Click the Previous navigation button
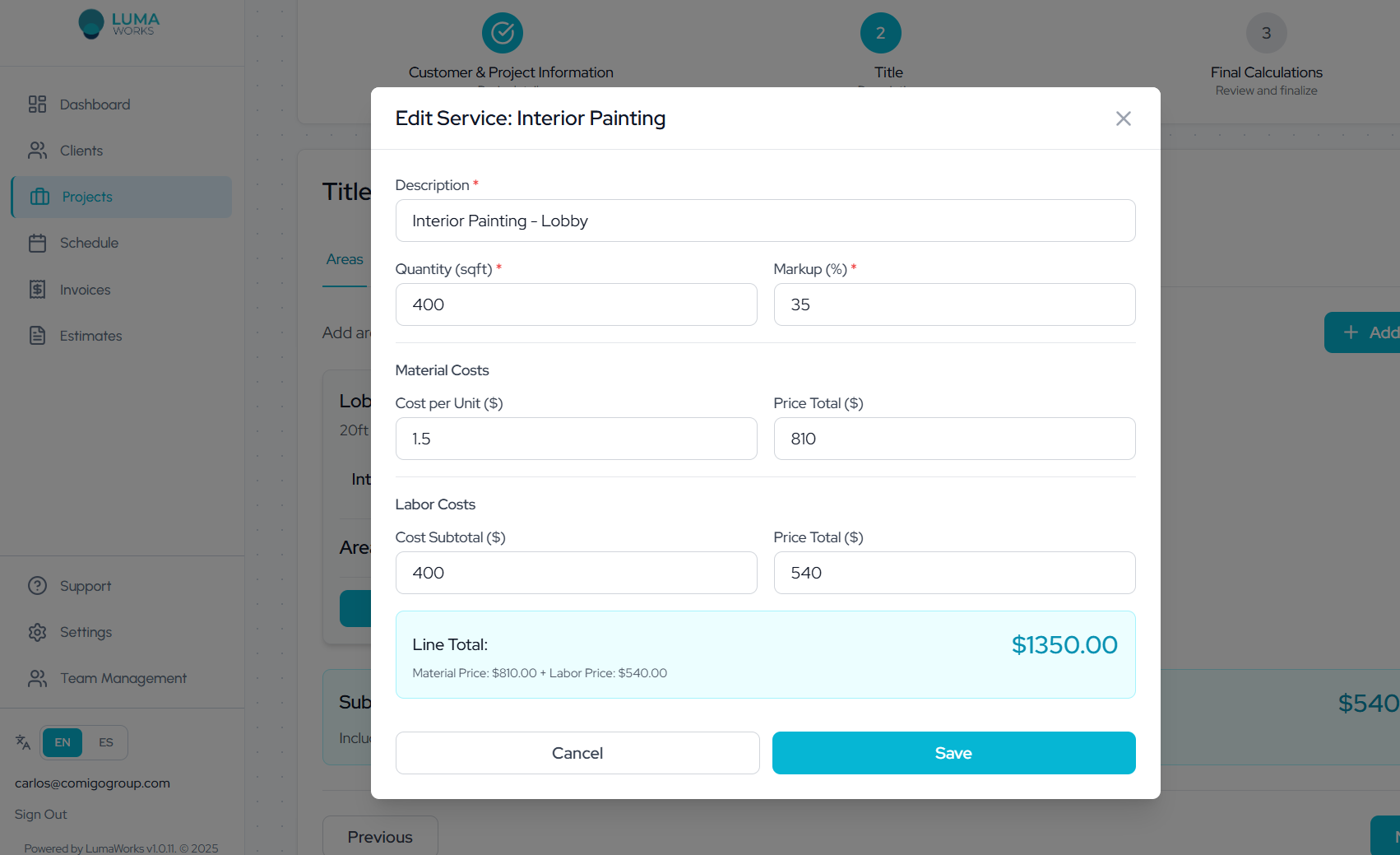The width and height of the screenshot is (1400, 855). click(x=380, y=836)
